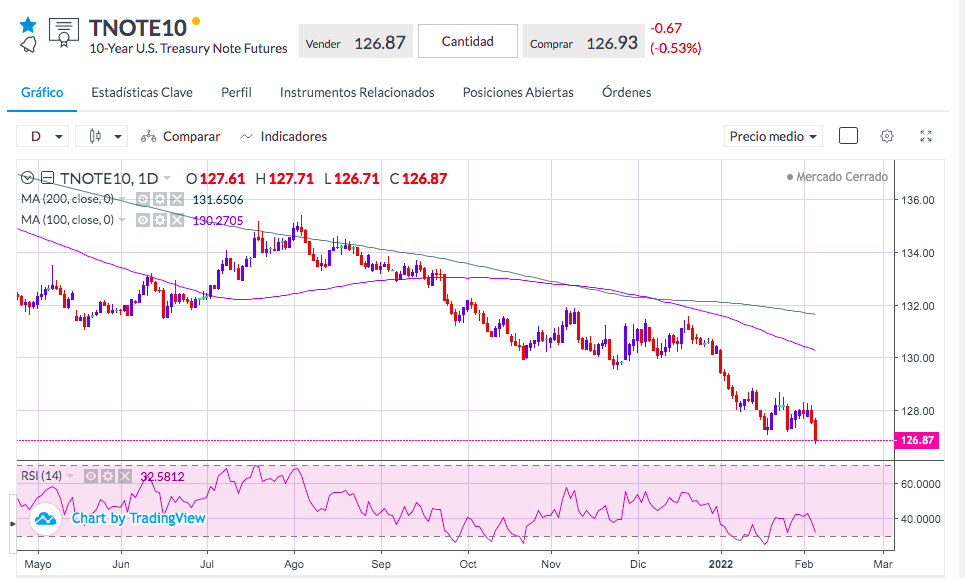965x578 pixels.
Task: Open the Indicadores menu
Action: (284, 136)
